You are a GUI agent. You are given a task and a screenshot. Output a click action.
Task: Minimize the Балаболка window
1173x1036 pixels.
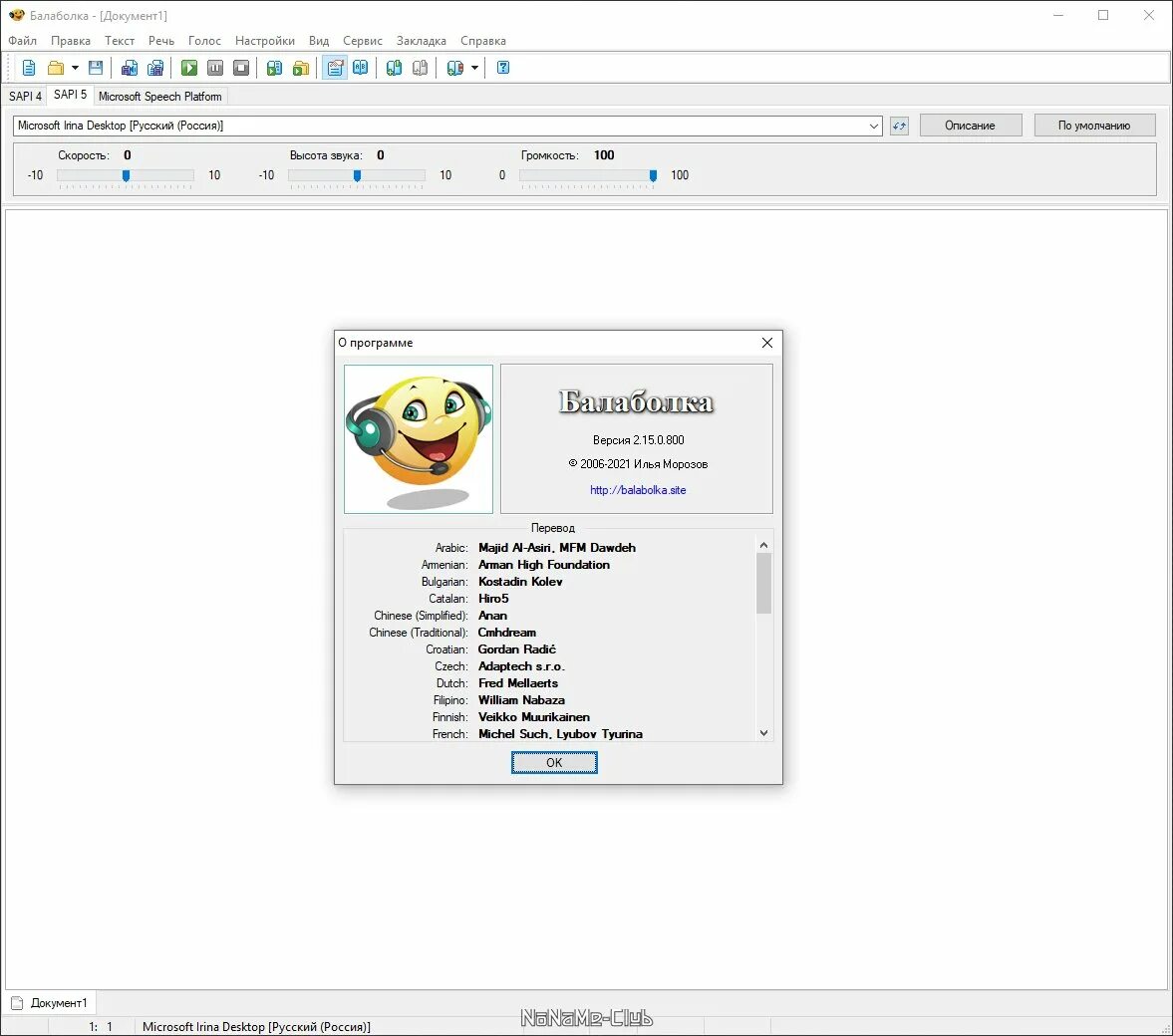click(1057, 15)
